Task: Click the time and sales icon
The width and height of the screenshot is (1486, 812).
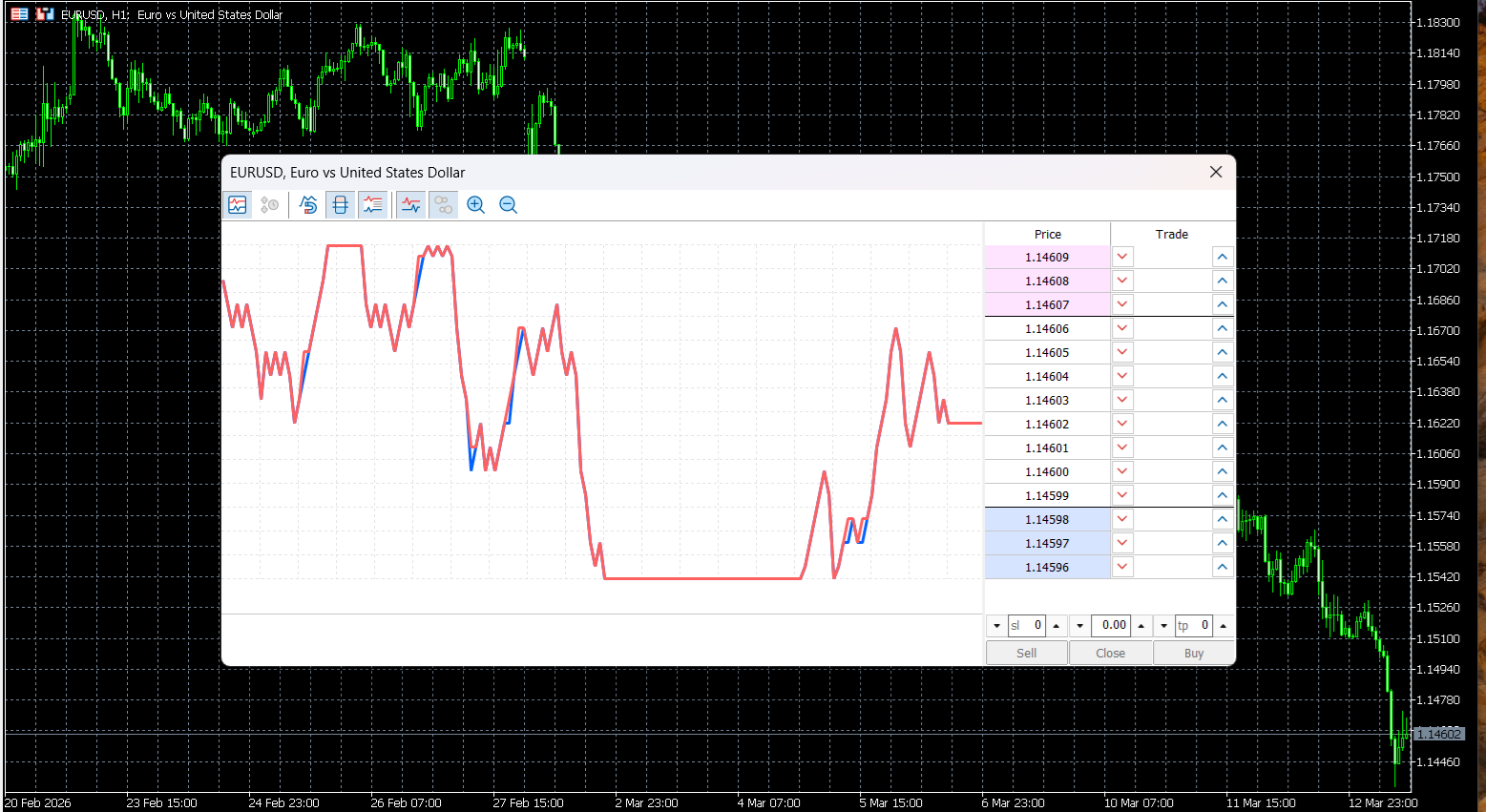Action: click(270, 204)
